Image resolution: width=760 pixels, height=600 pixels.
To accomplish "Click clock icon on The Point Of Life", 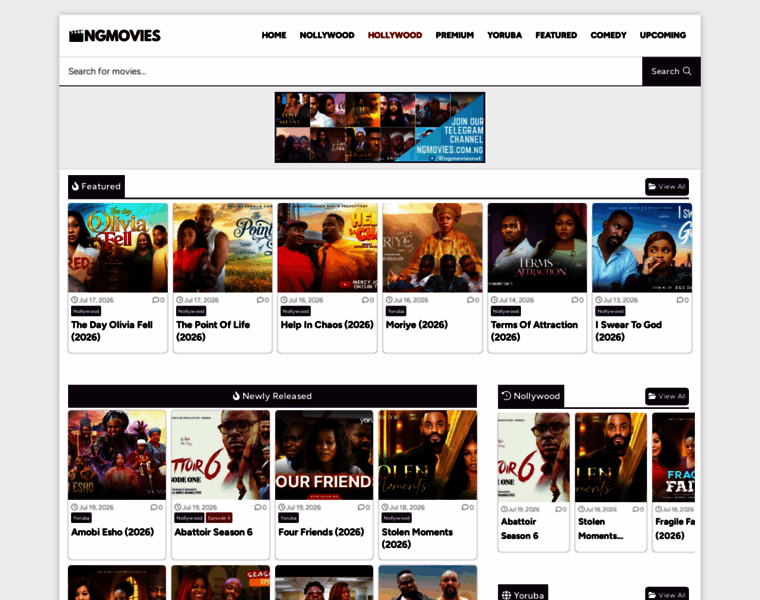I will [x=179, y=300].
